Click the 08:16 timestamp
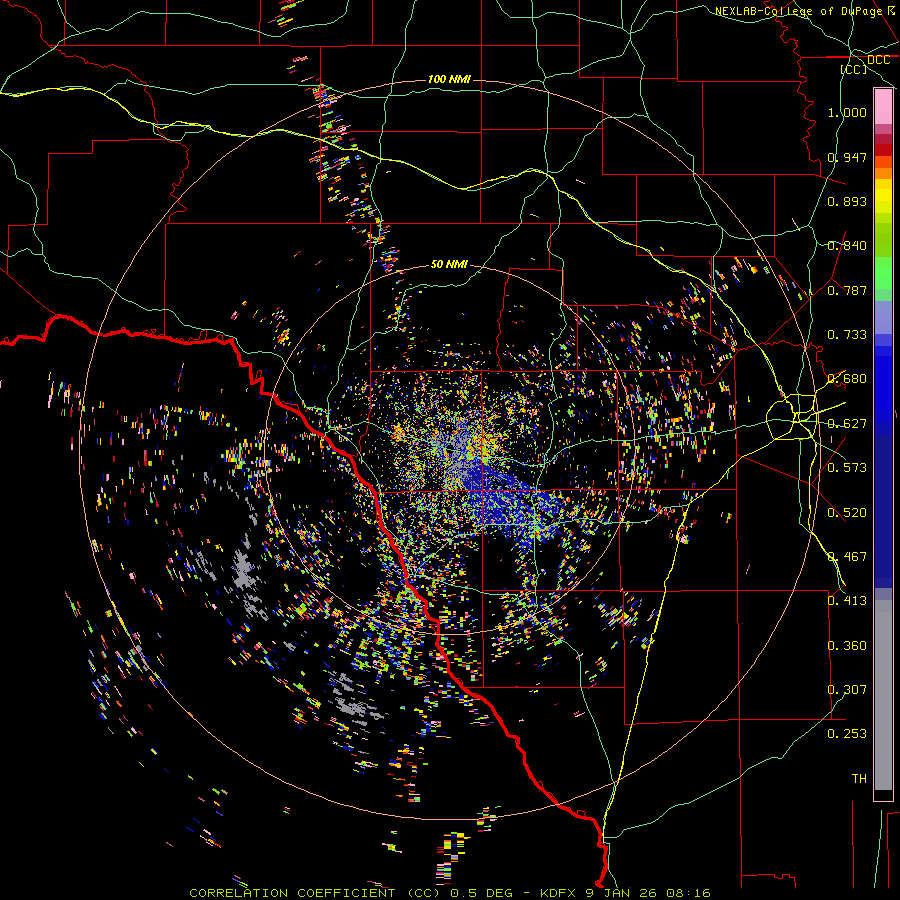This screenshot has width=900, height=900. click(x=688, y=893)
